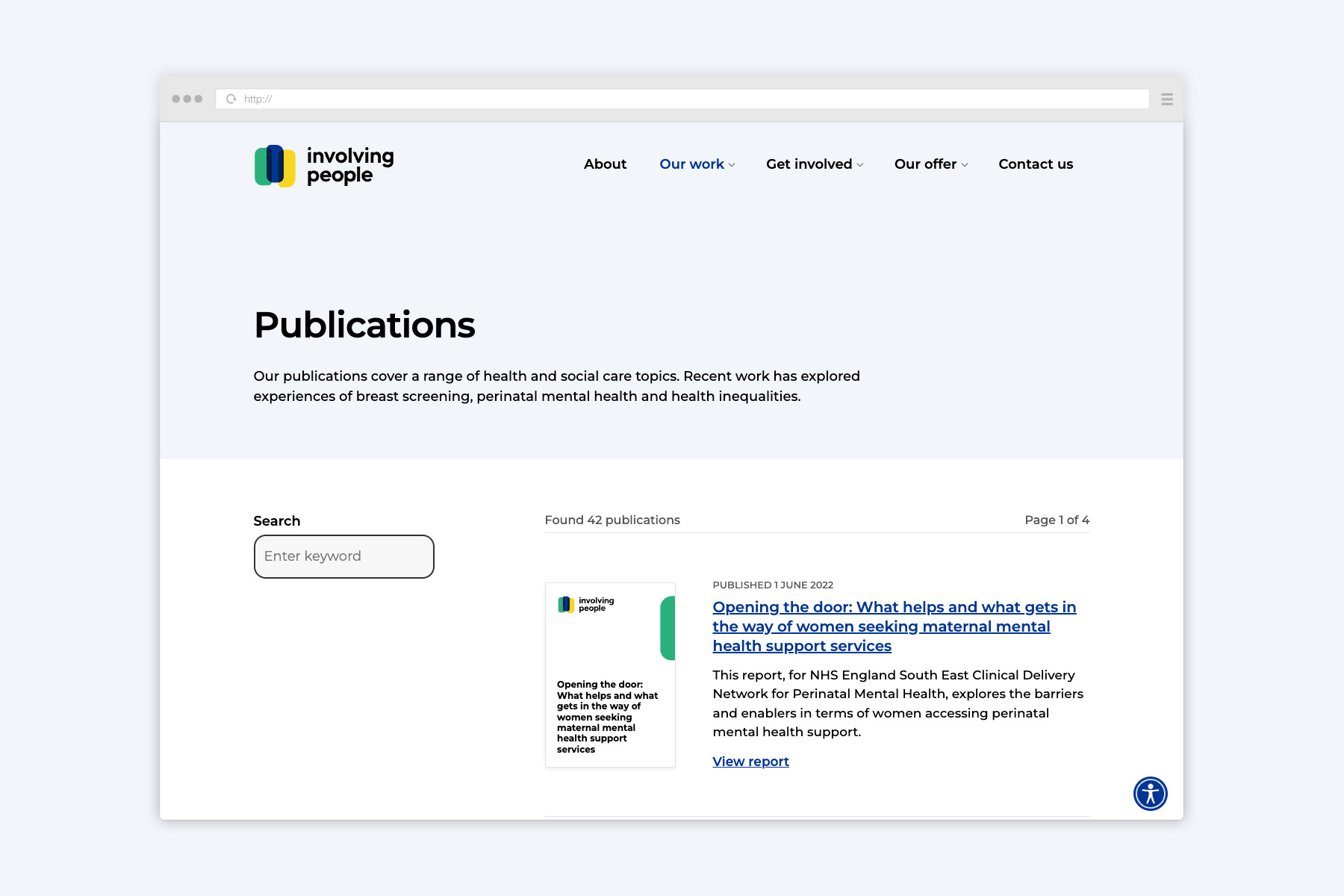Click the browser reload icon

231,99
